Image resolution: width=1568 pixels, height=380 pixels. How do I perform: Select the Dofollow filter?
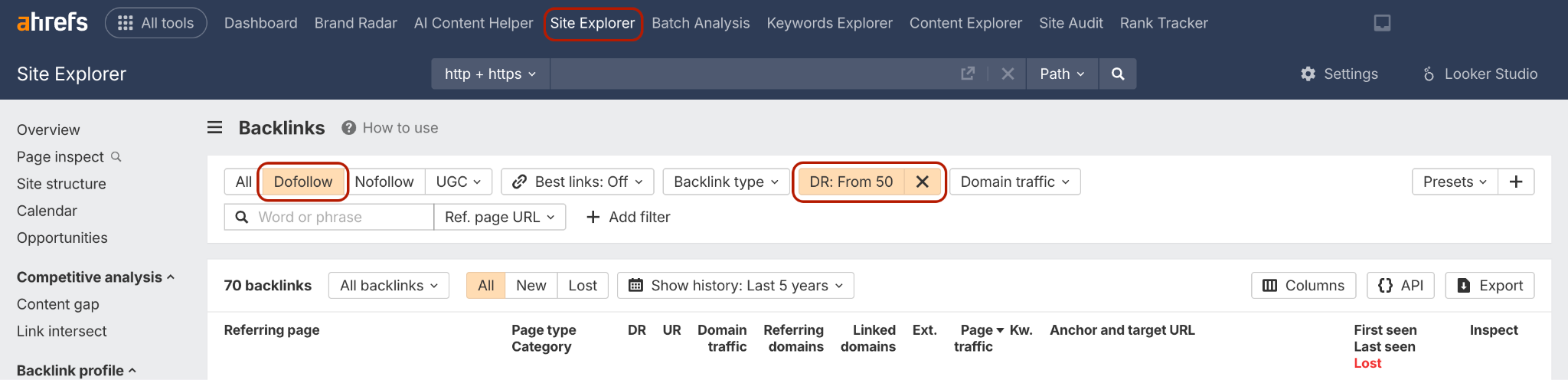pyautogui.click(x=303, y=182)
